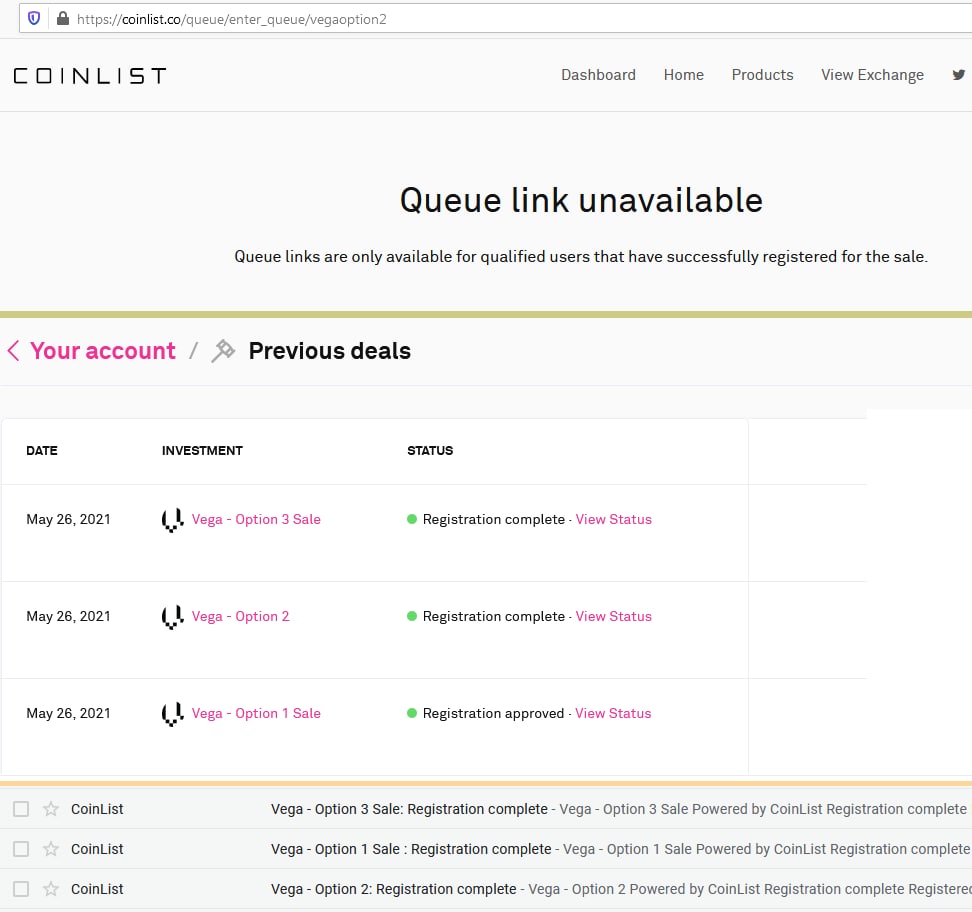This screenshot has width=972, height=912.
Task: Click the Vega logo in Option 3 Sale row
Action: coord(172,520)
